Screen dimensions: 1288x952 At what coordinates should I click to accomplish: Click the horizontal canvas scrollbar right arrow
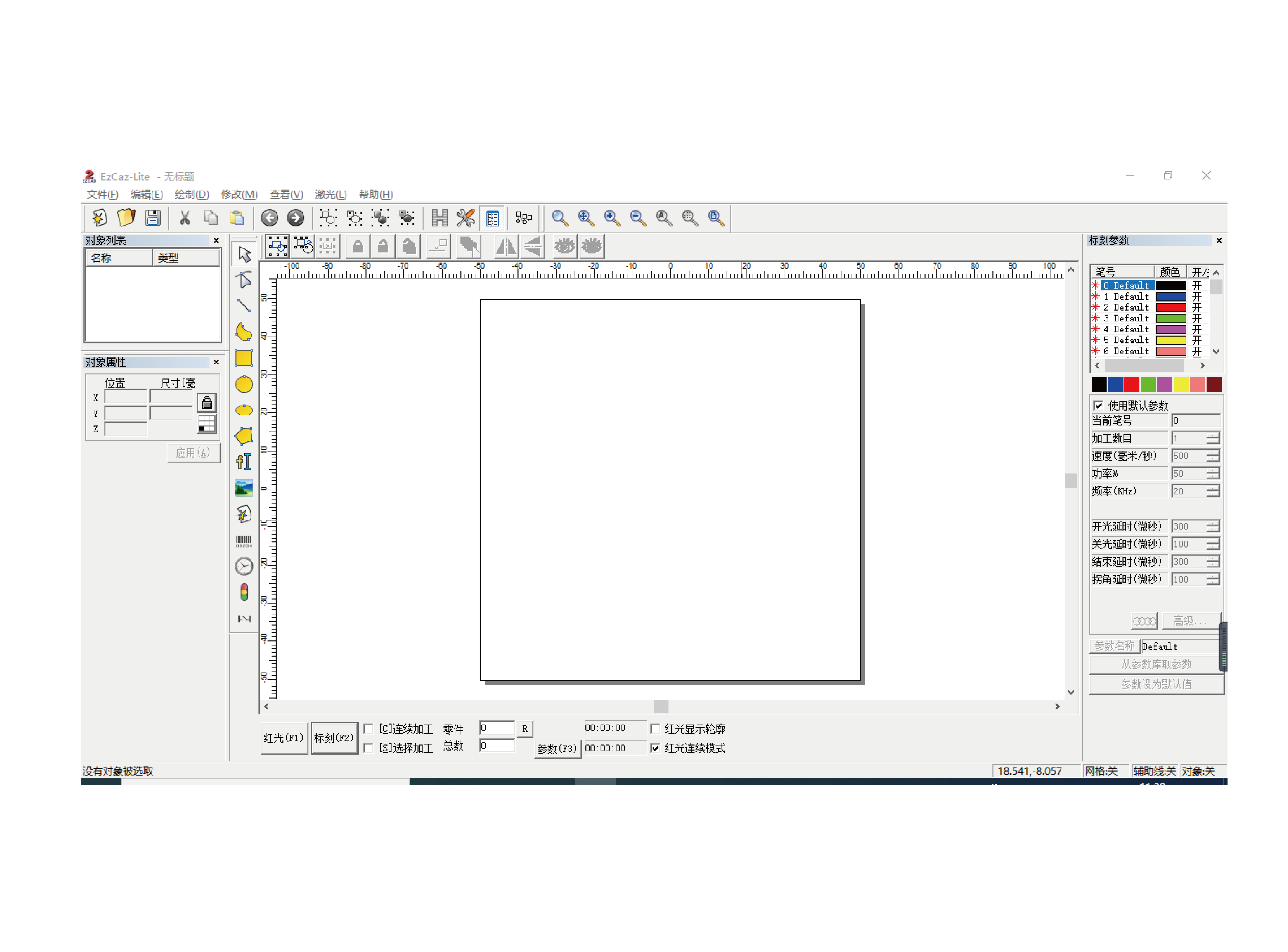pyautogui.click(x=1058, y=707)
